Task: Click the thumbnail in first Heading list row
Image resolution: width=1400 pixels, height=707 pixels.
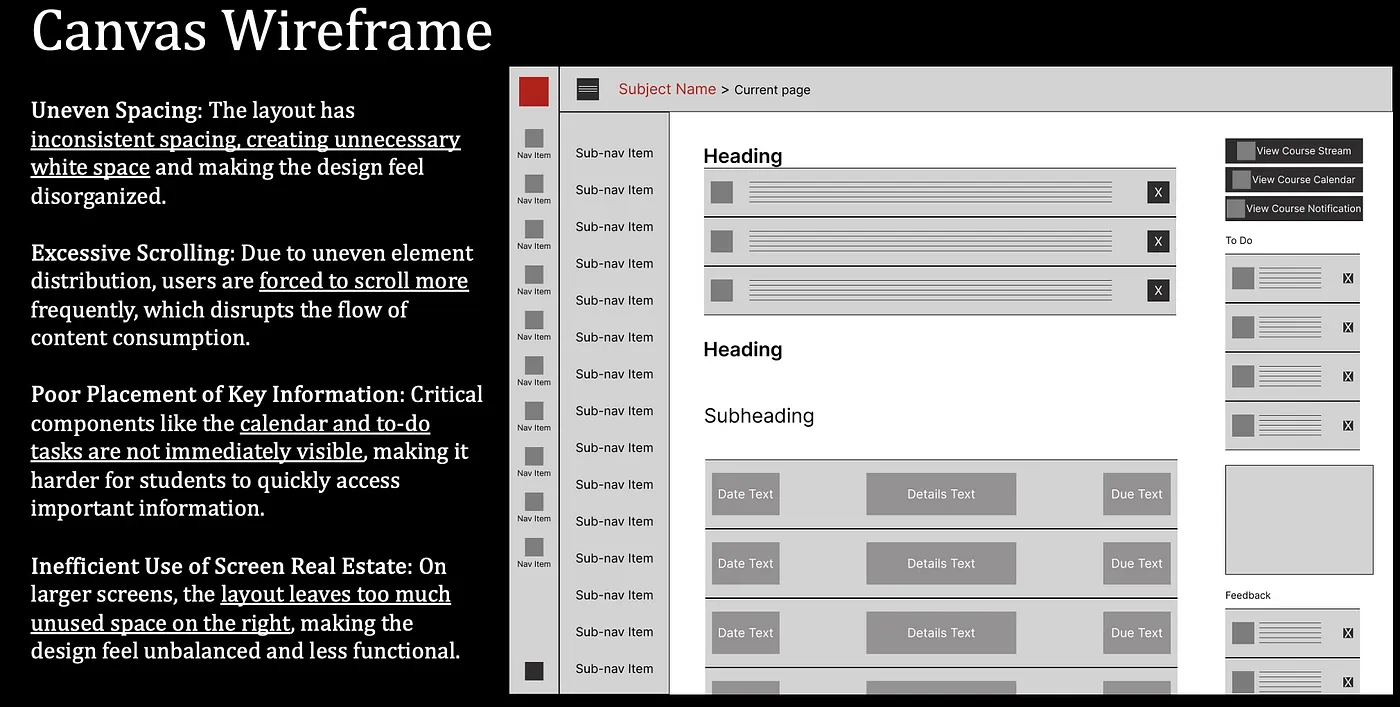Action: tap(722, 192)
